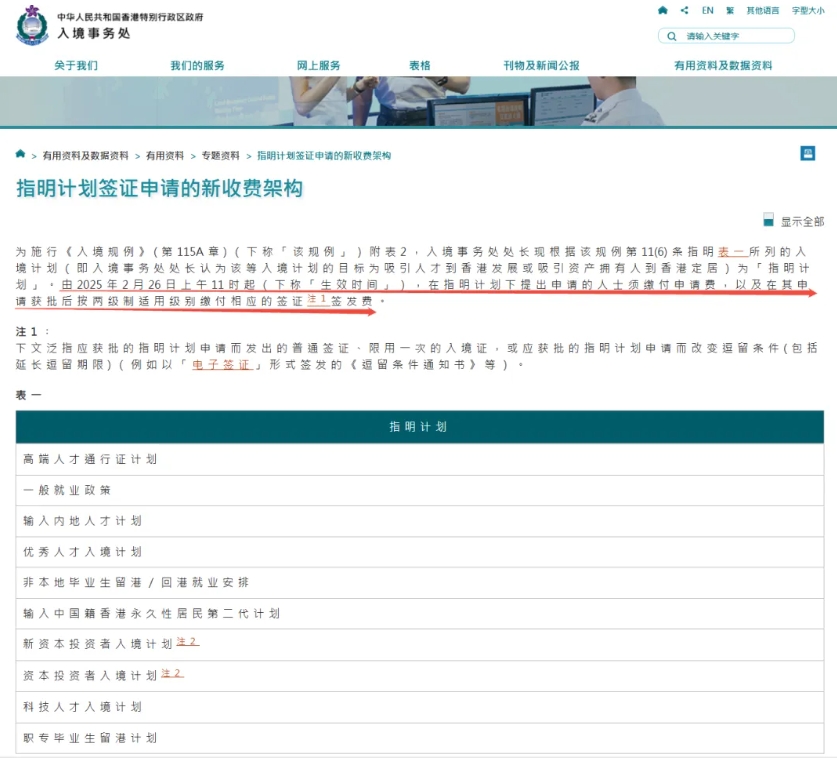
Task: Click 注2 beside 资本投资者入境计划
Action: coord(172,674)
